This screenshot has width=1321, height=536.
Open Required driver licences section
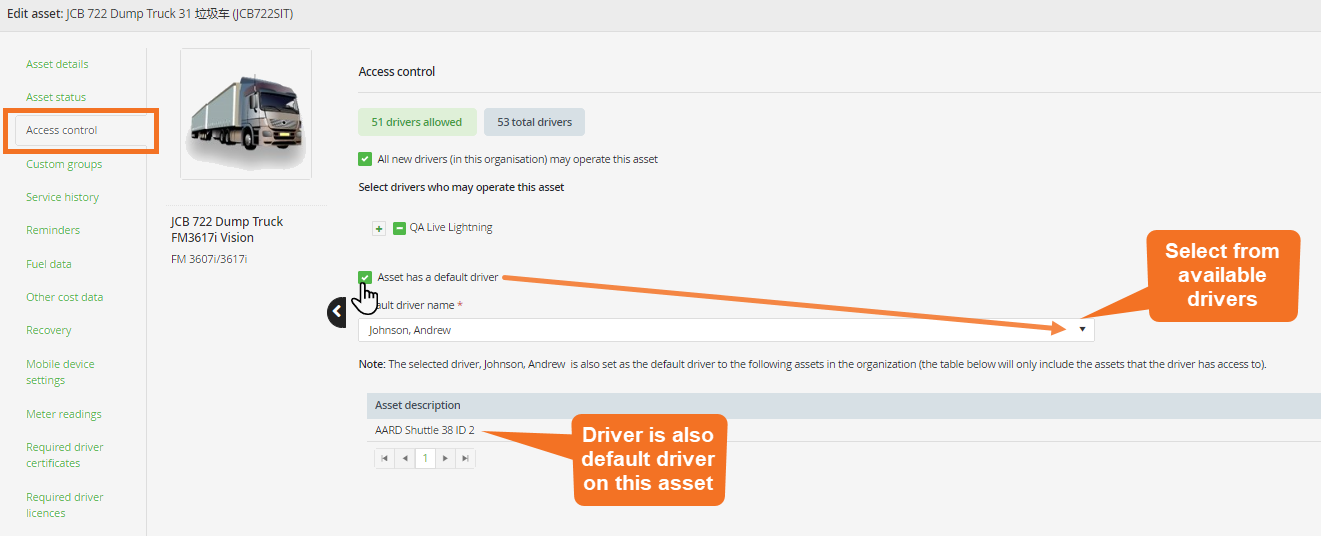click(65, 505)
